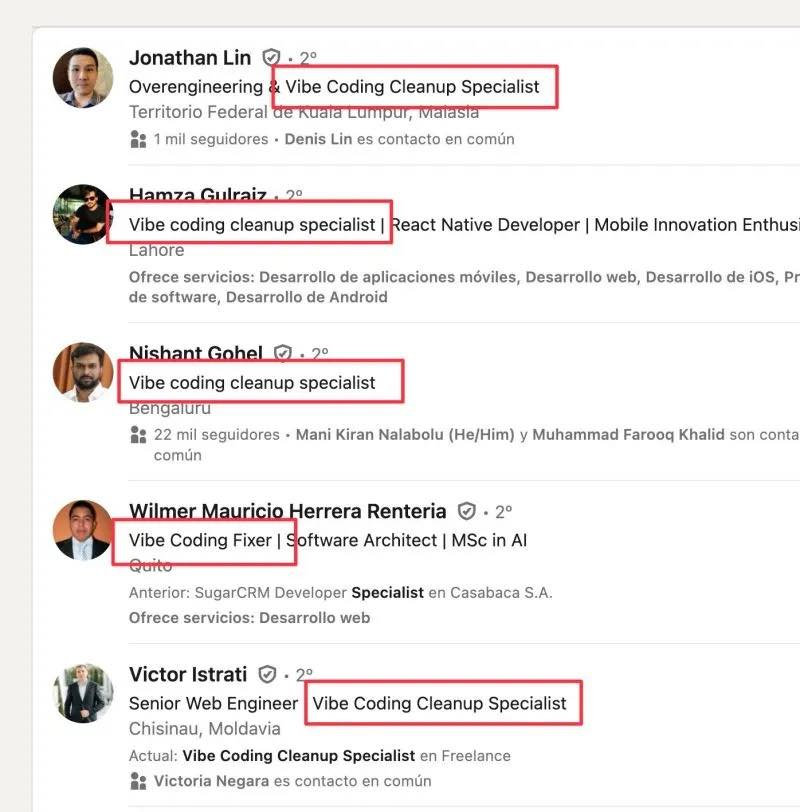Click the people icon next to 22 mil seguidores

pyautogui.click(x=138, y=434)
